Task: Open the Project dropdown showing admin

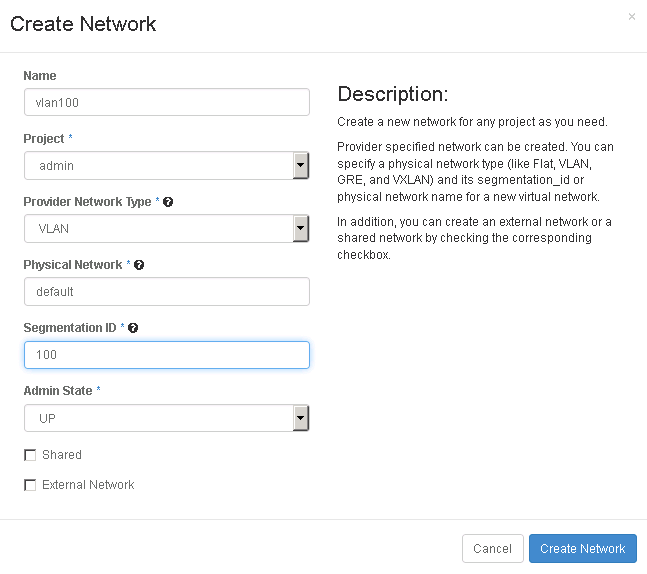Action: point(166,165)
